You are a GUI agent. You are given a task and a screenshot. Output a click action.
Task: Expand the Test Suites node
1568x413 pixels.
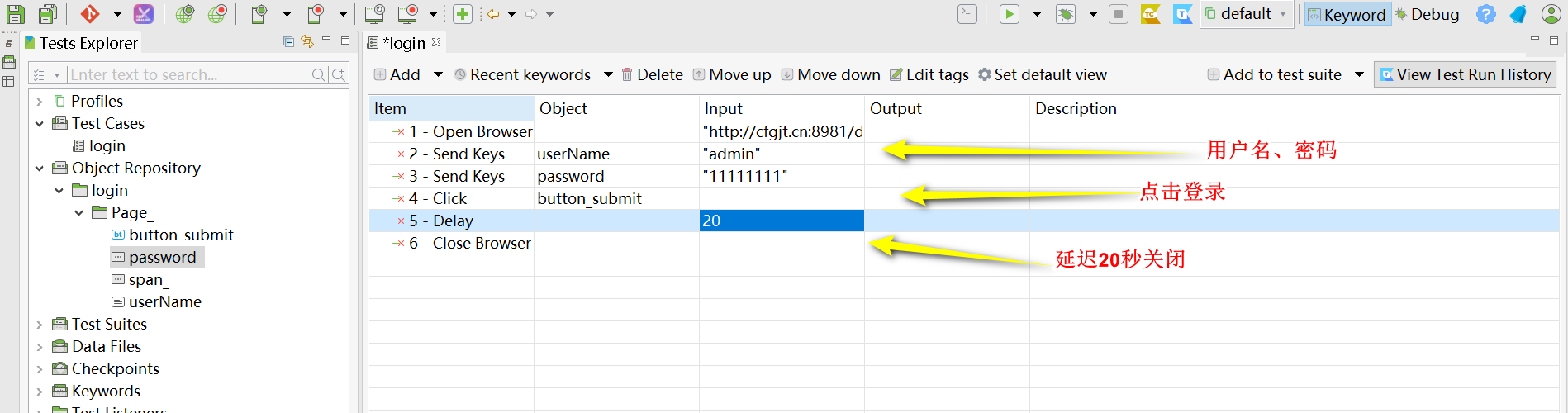pyautogui.click(x=40, y=325)
